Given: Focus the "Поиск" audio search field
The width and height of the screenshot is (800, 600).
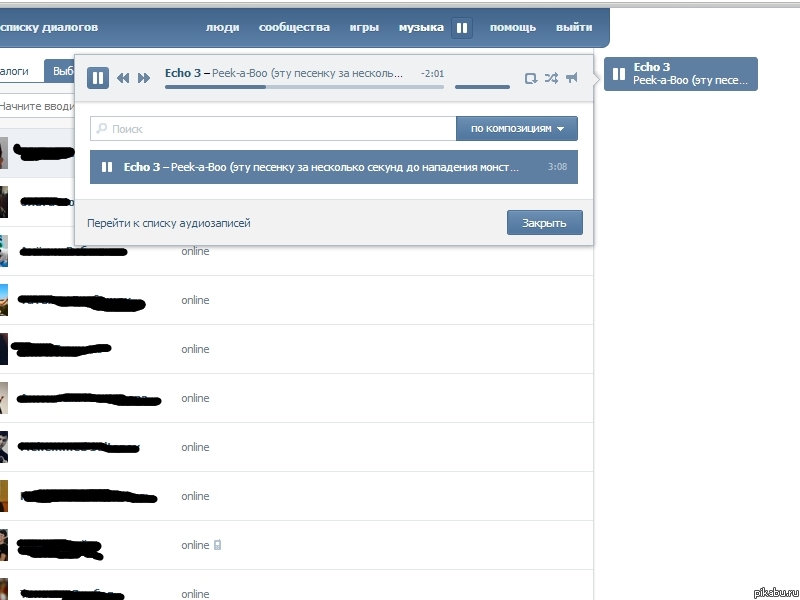Looking at the screenshot, I should pyautogui.click(x=273, y=129).
